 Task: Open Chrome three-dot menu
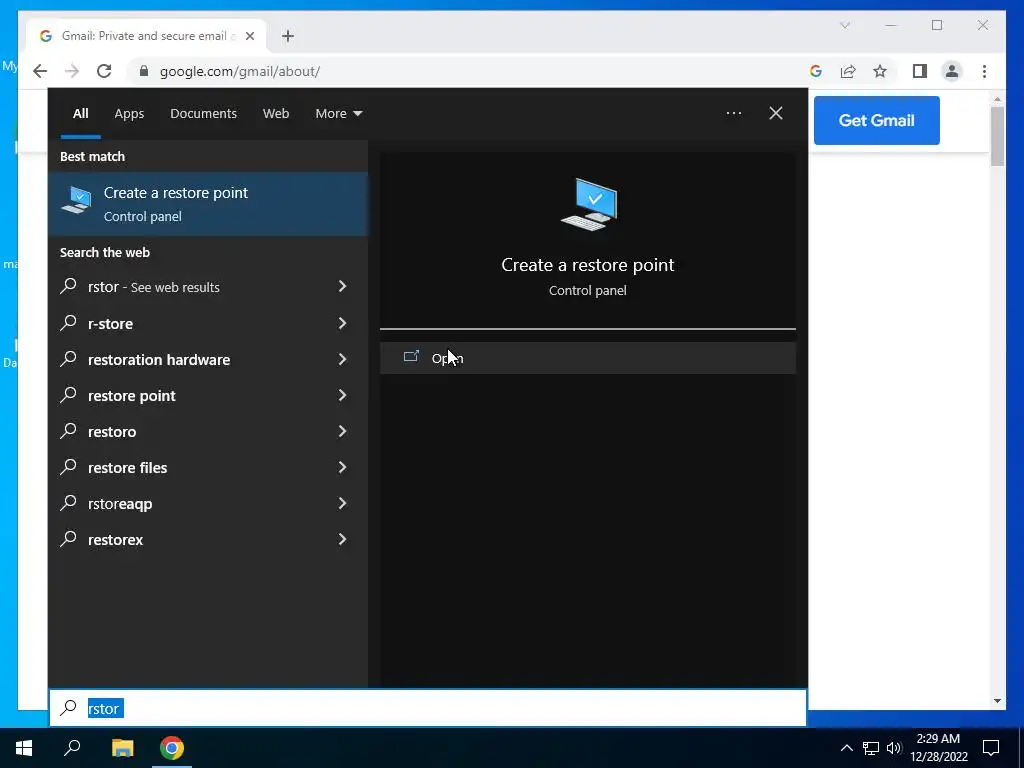[x=985, y=71]
